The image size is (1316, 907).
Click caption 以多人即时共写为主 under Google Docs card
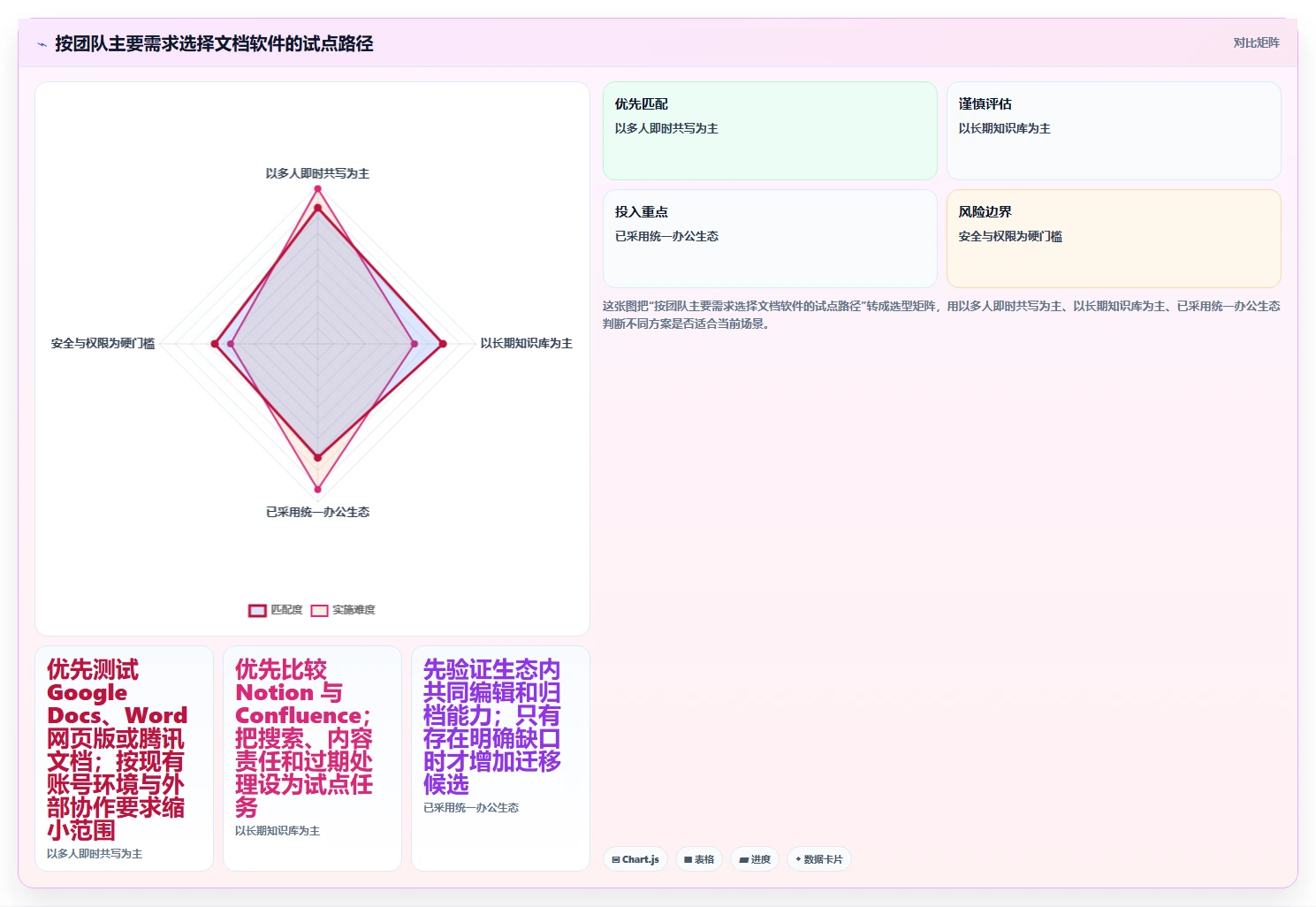[95, 854]
